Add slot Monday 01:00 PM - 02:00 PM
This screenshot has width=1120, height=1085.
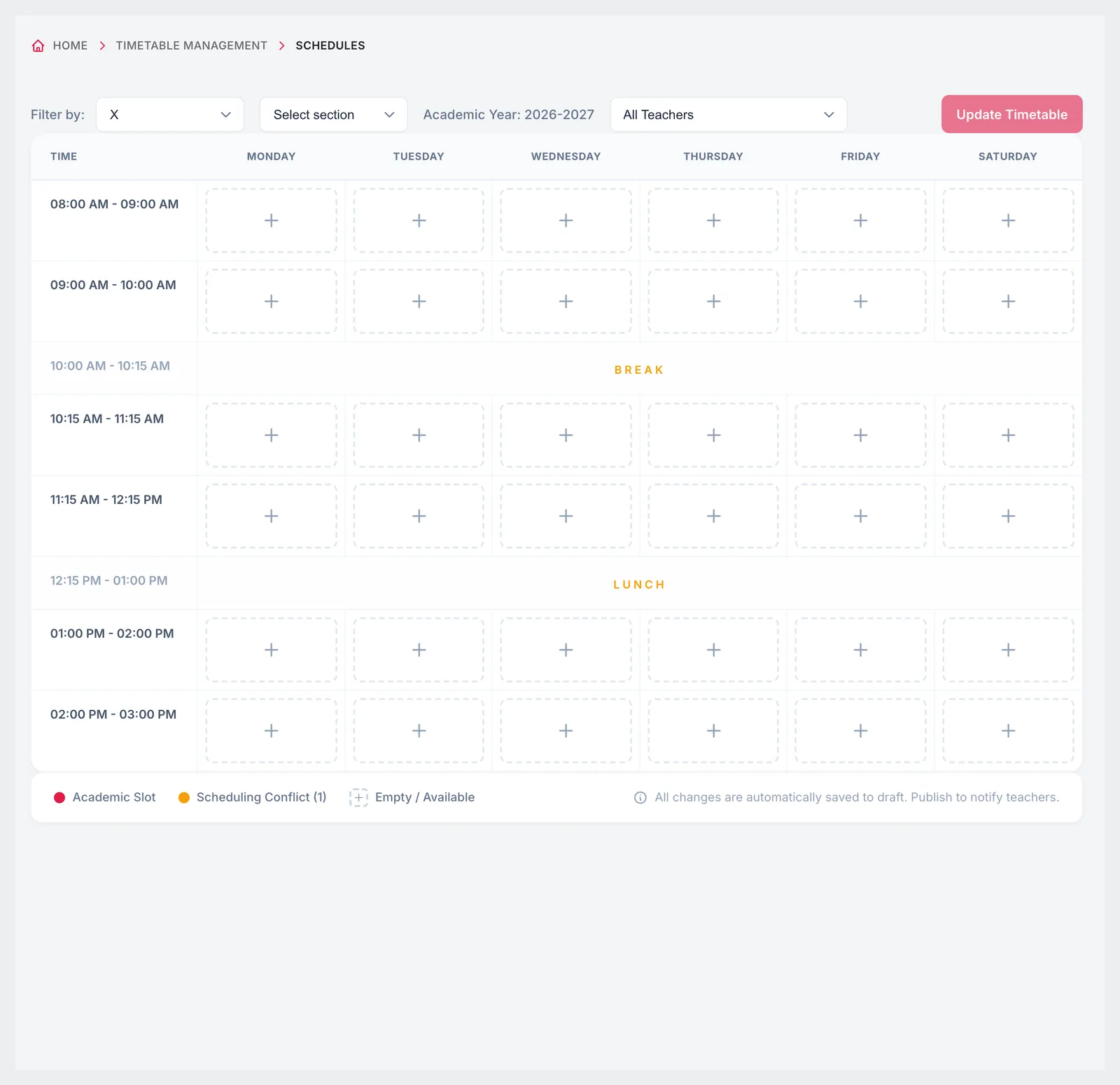(x=272, y=650)
